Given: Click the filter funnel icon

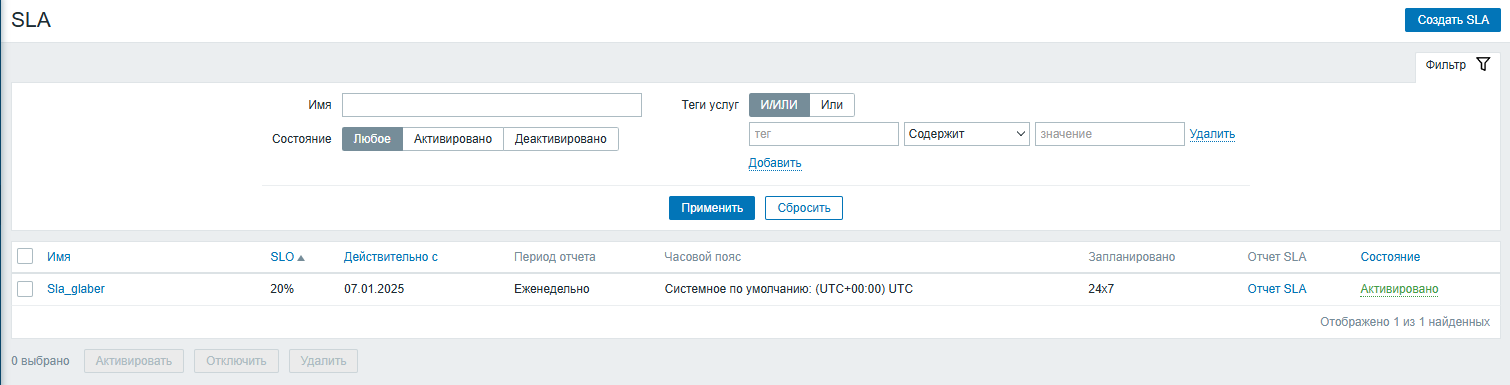Looking at the screenshot, I should coord(1483,64).
